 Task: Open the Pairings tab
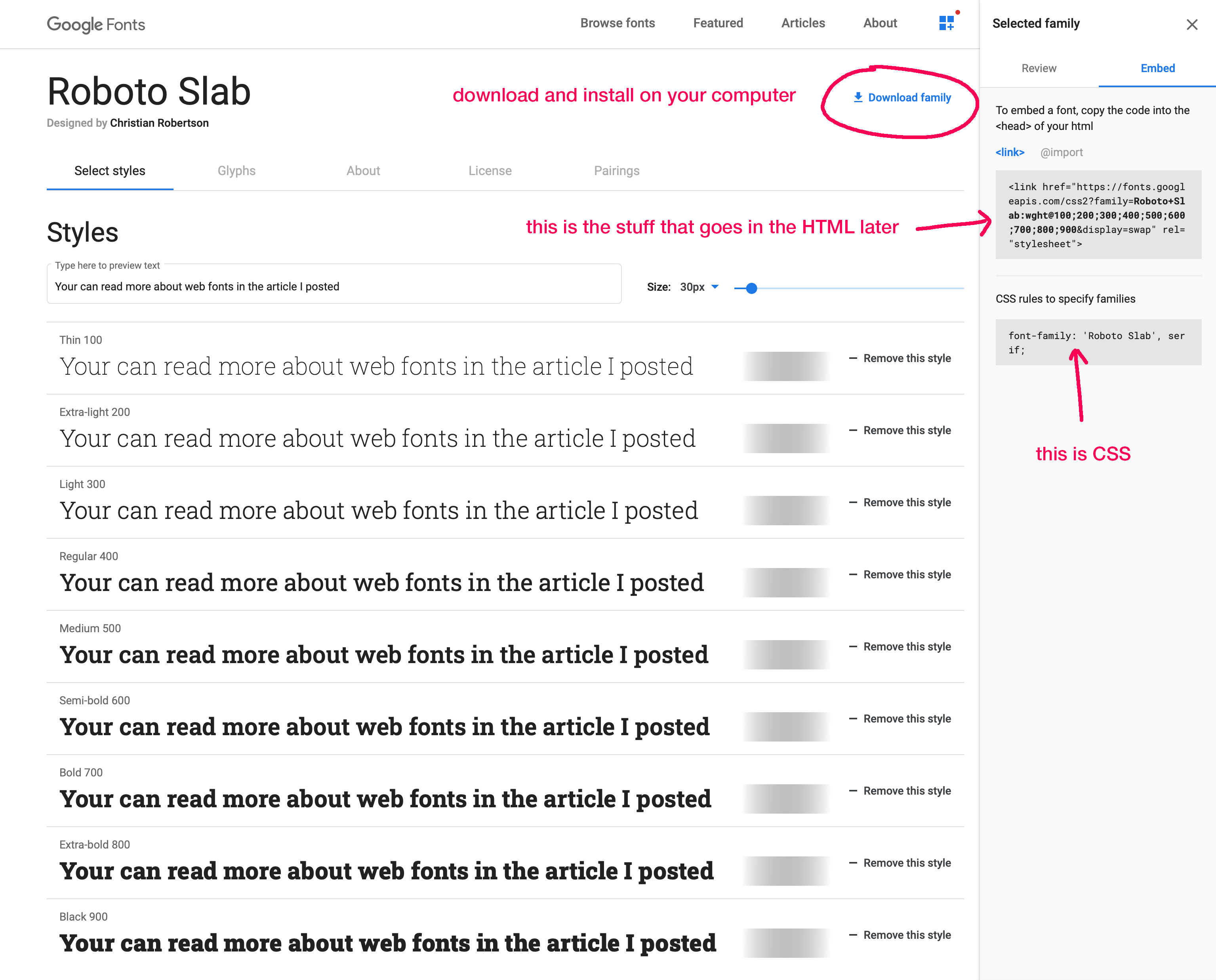(616, 170)
